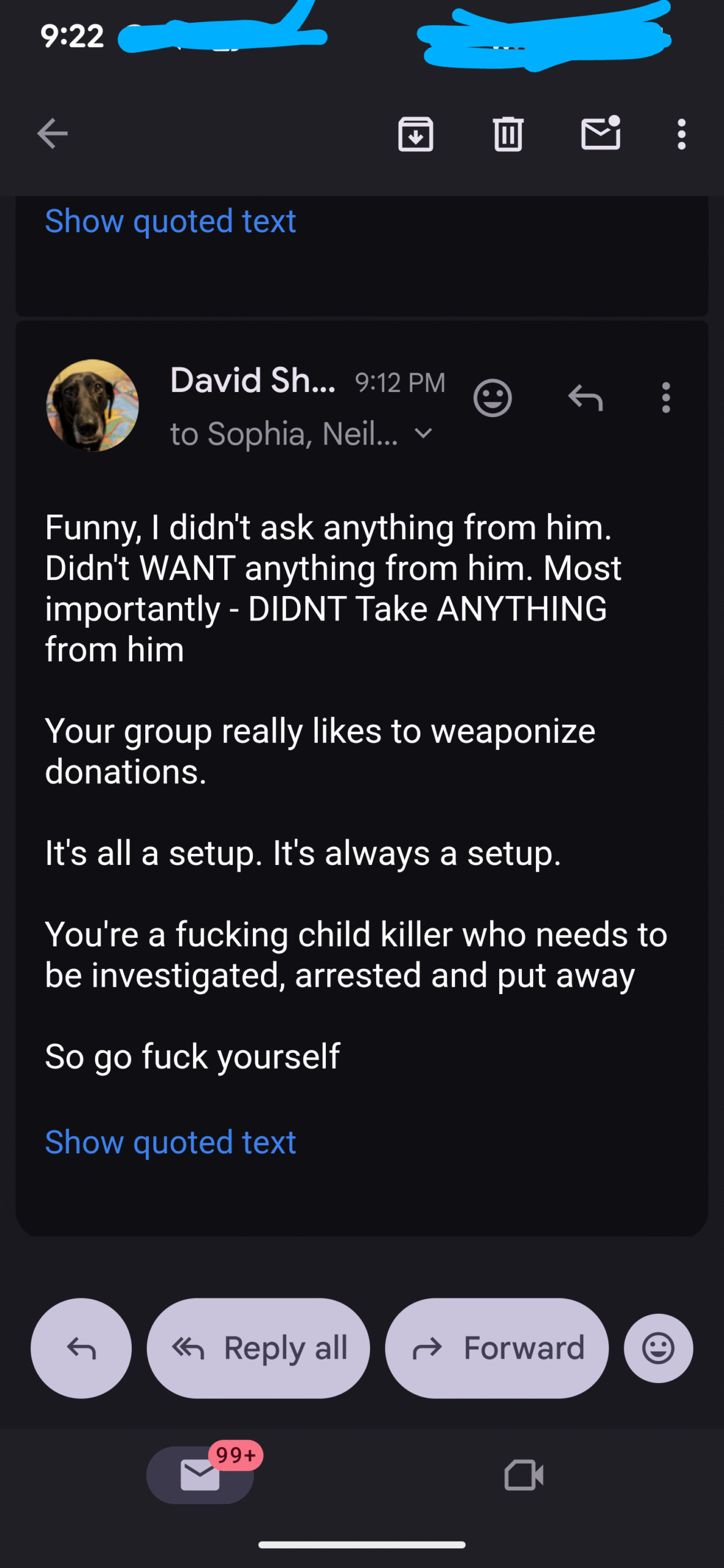The height and width of the screenshot is (1568, 724).
Task: Tap the home gesture bar
Action: coord(362,1545)
